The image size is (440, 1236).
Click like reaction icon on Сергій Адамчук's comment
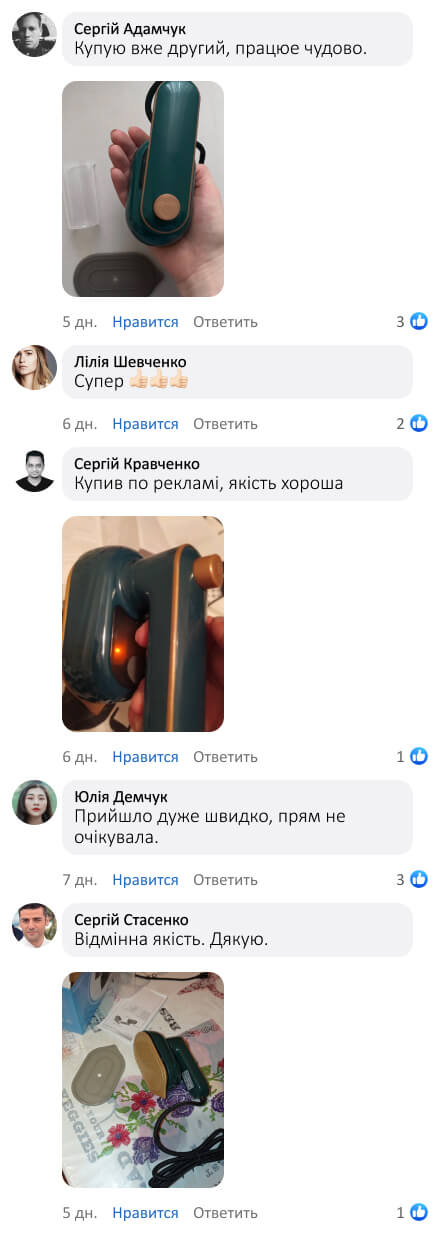[419, 321]
